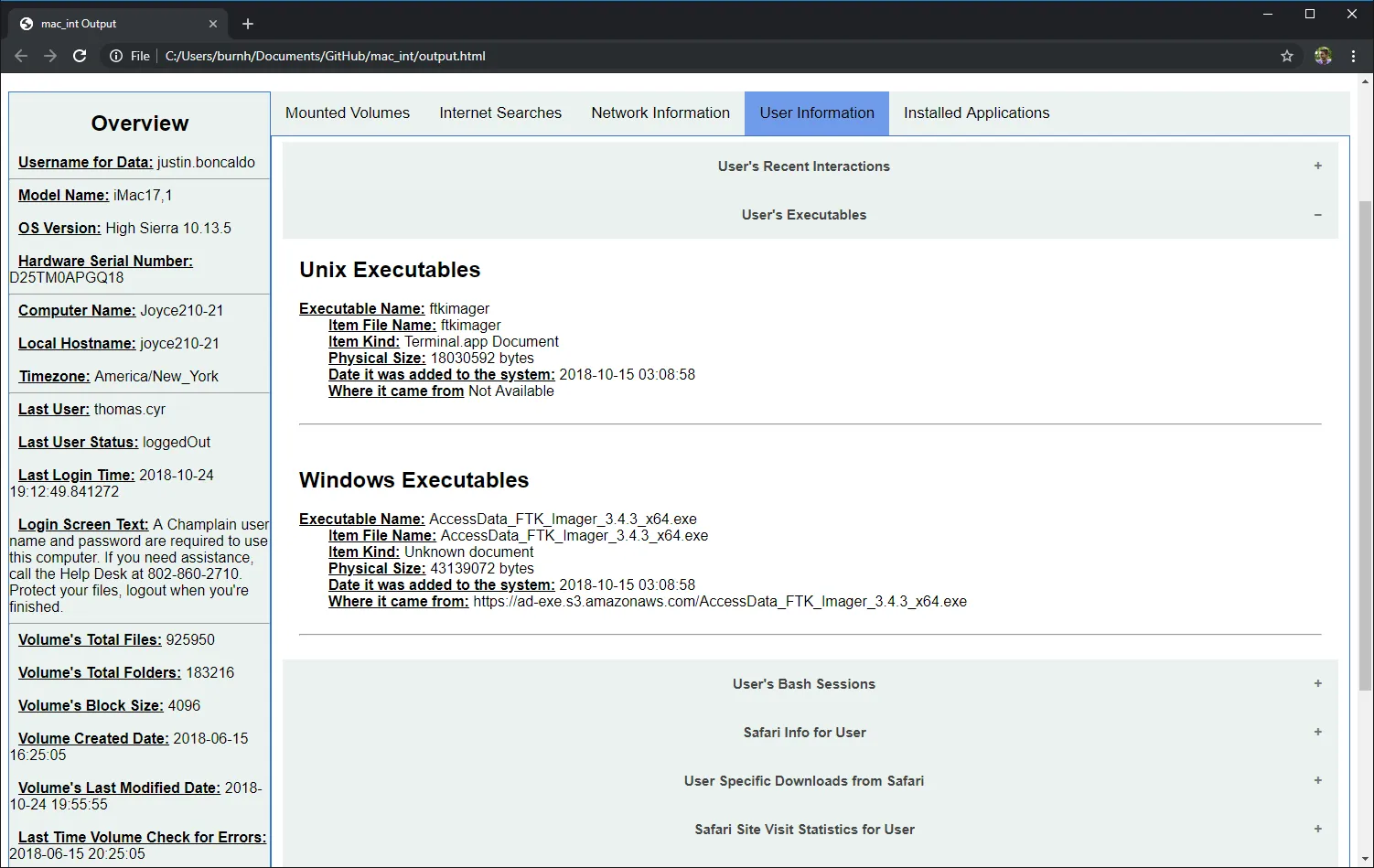Click Last Login Time label
This screenshot has width=1374, height=868.
coord(76,476)
